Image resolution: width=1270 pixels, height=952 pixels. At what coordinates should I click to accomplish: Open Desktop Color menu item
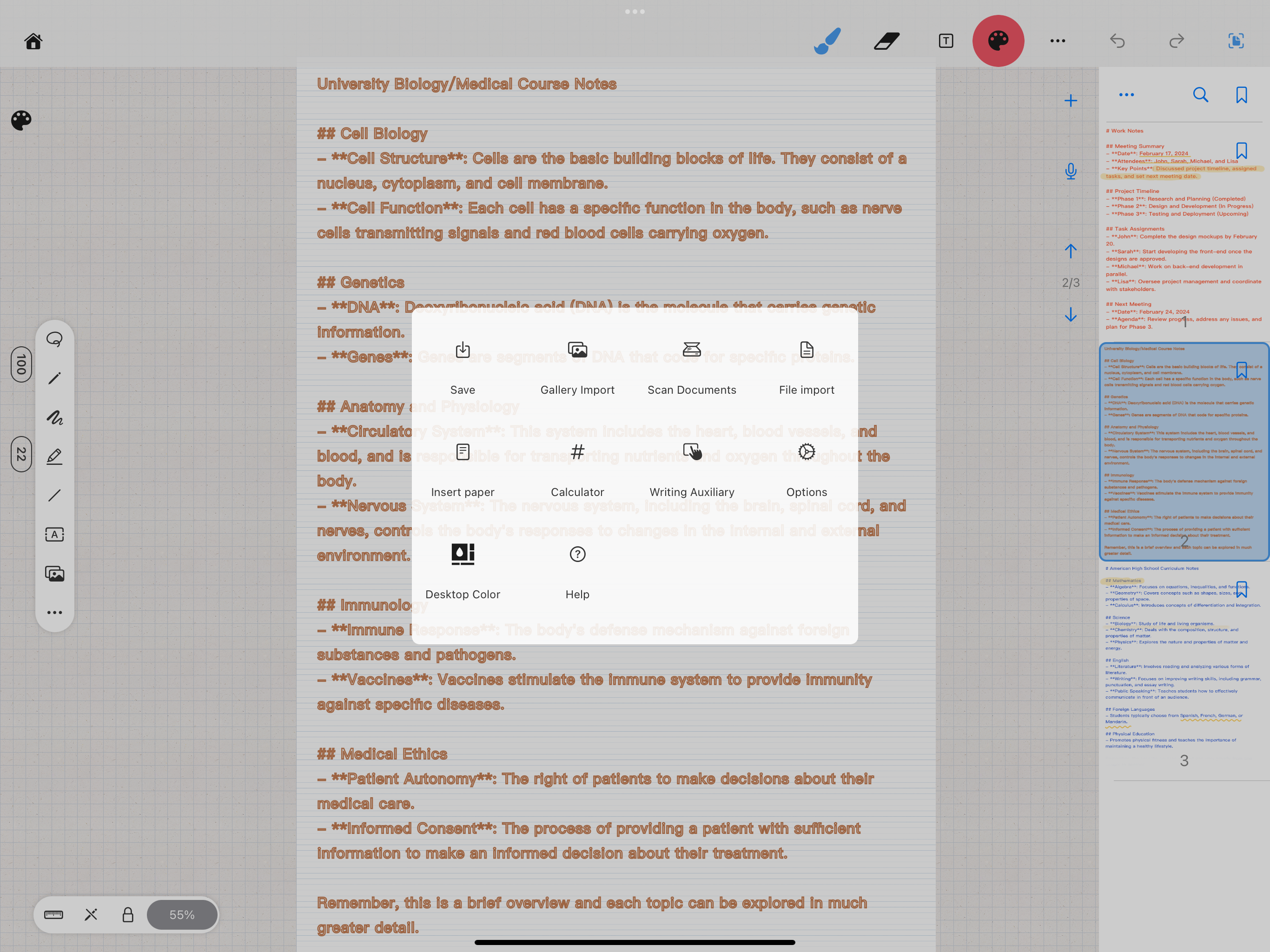[x=462, y=570]
